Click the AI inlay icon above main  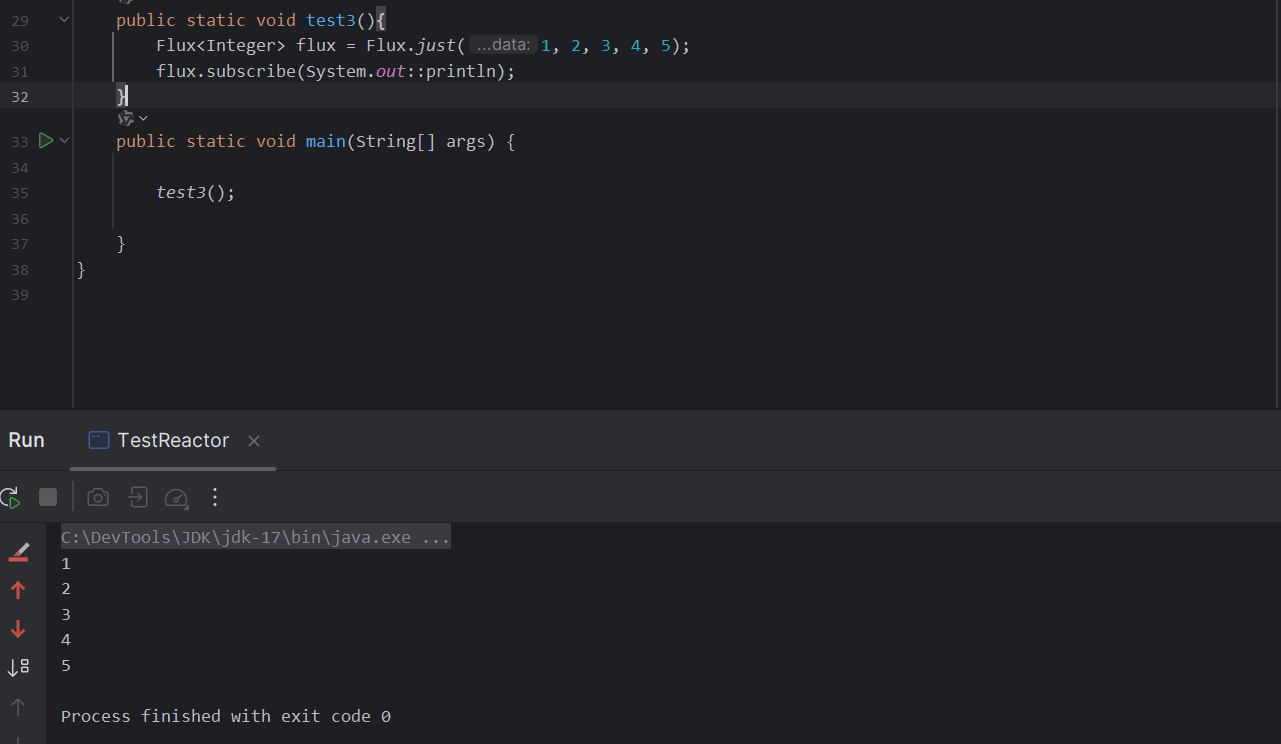click(125, 118)
